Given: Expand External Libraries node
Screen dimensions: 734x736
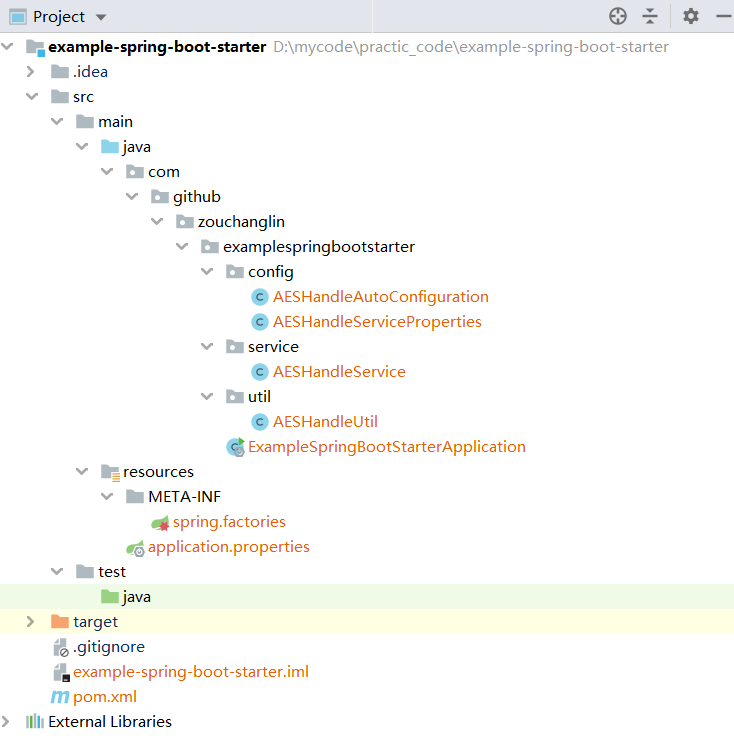Looking at the screenshot, I should [x=8, y=722].
